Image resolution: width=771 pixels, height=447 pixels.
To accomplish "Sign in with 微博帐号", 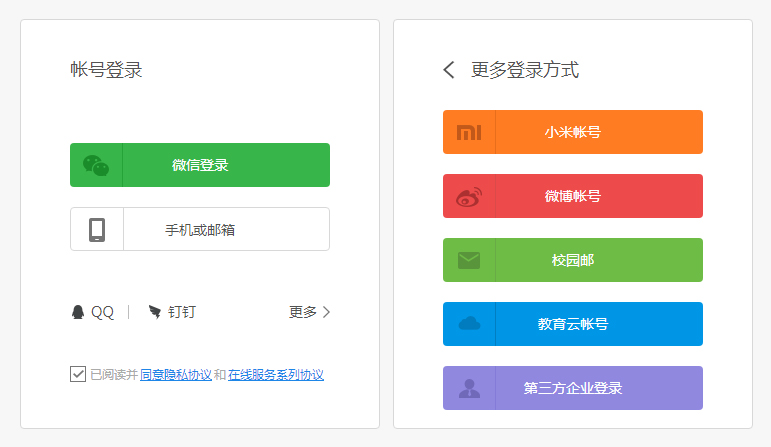I will [x=573, y=196].
